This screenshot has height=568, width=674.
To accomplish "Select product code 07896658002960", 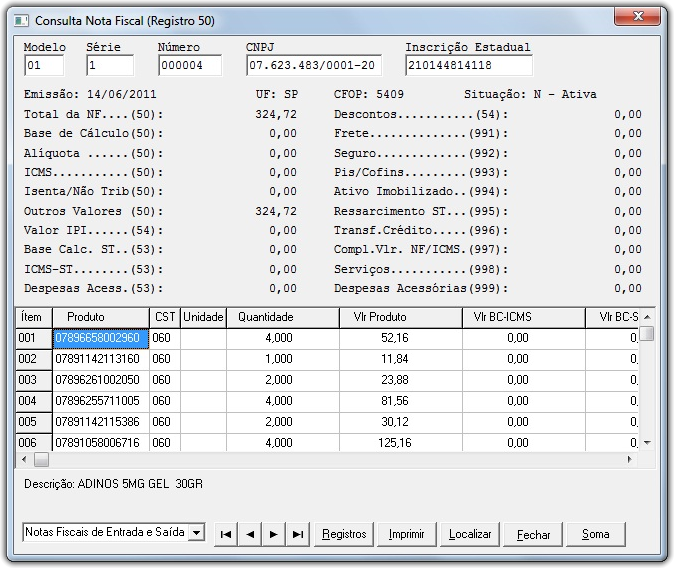I will coord(101,338).
